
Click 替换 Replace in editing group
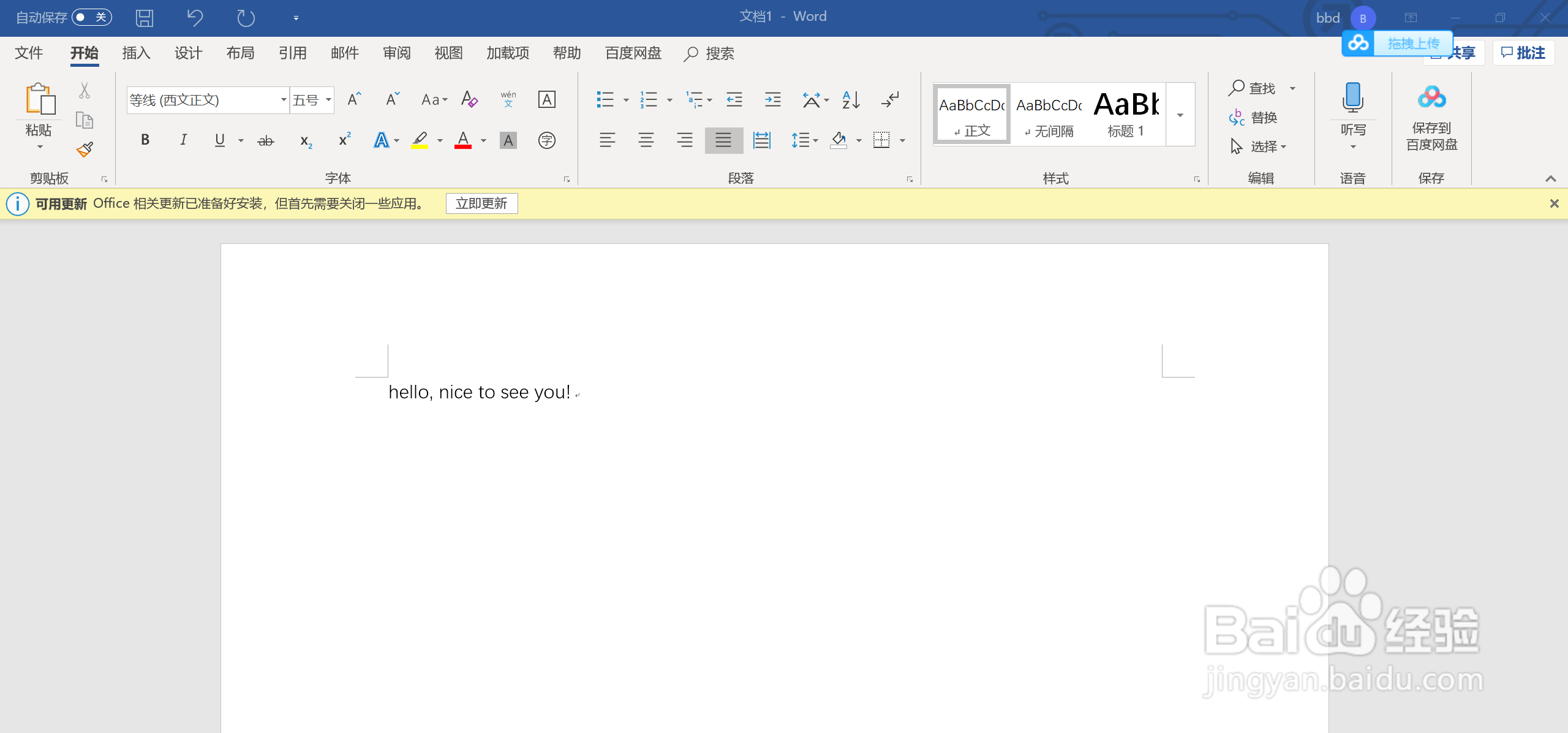coord(1253,118)
